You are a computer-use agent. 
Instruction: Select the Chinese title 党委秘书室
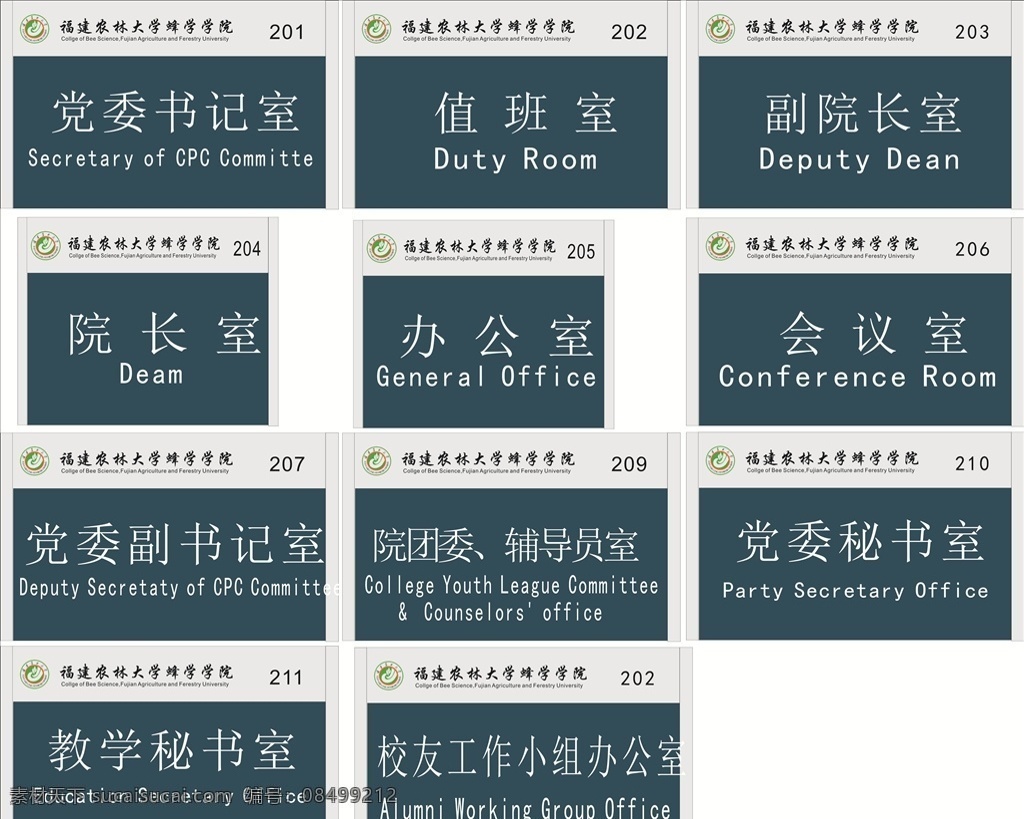point(860,541)
